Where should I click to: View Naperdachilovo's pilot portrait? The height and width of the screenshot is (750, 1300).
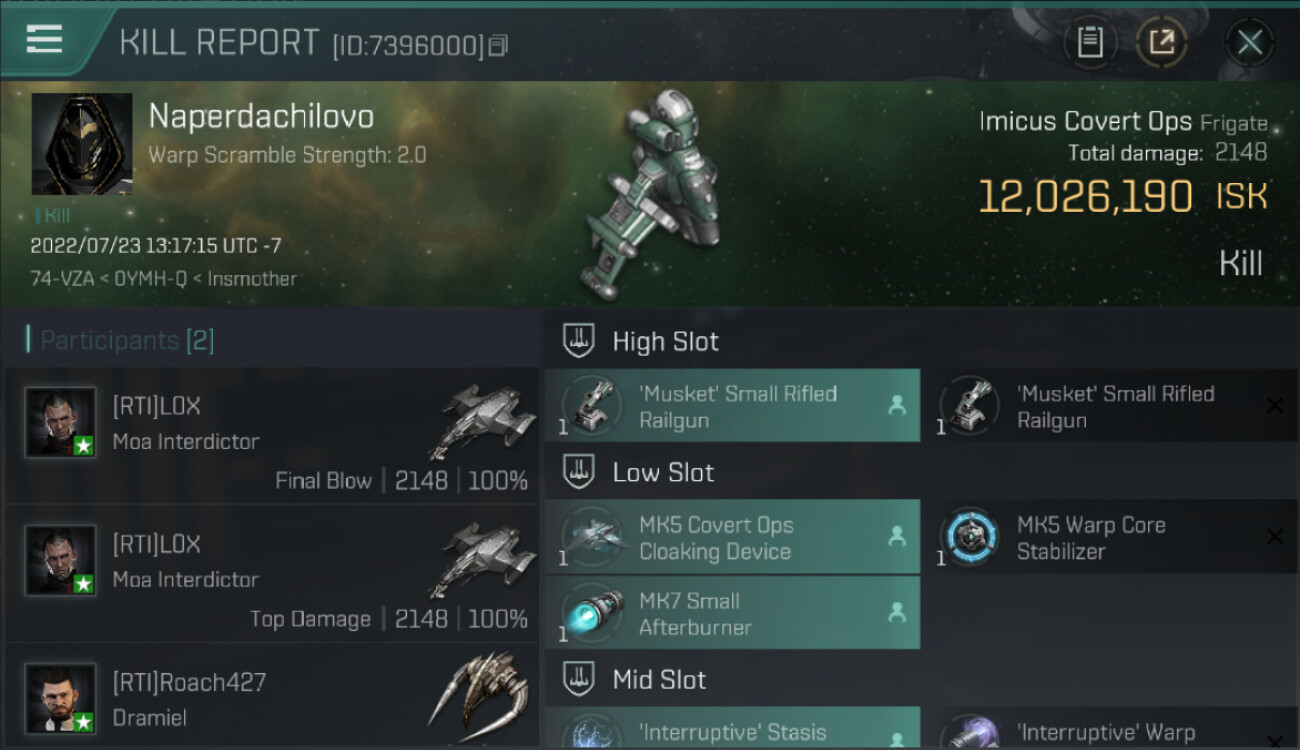click(x=82, y=144)
